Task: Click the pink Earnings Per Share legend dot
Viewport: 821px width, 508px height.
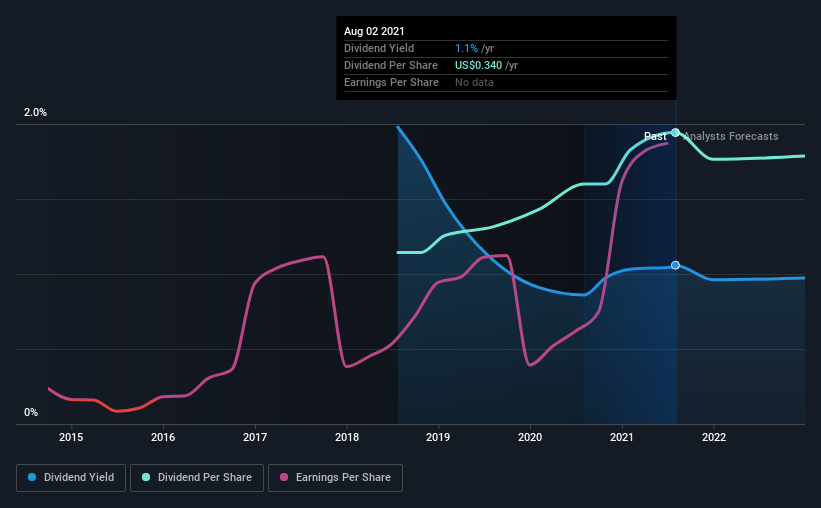Action: [284, 477]
